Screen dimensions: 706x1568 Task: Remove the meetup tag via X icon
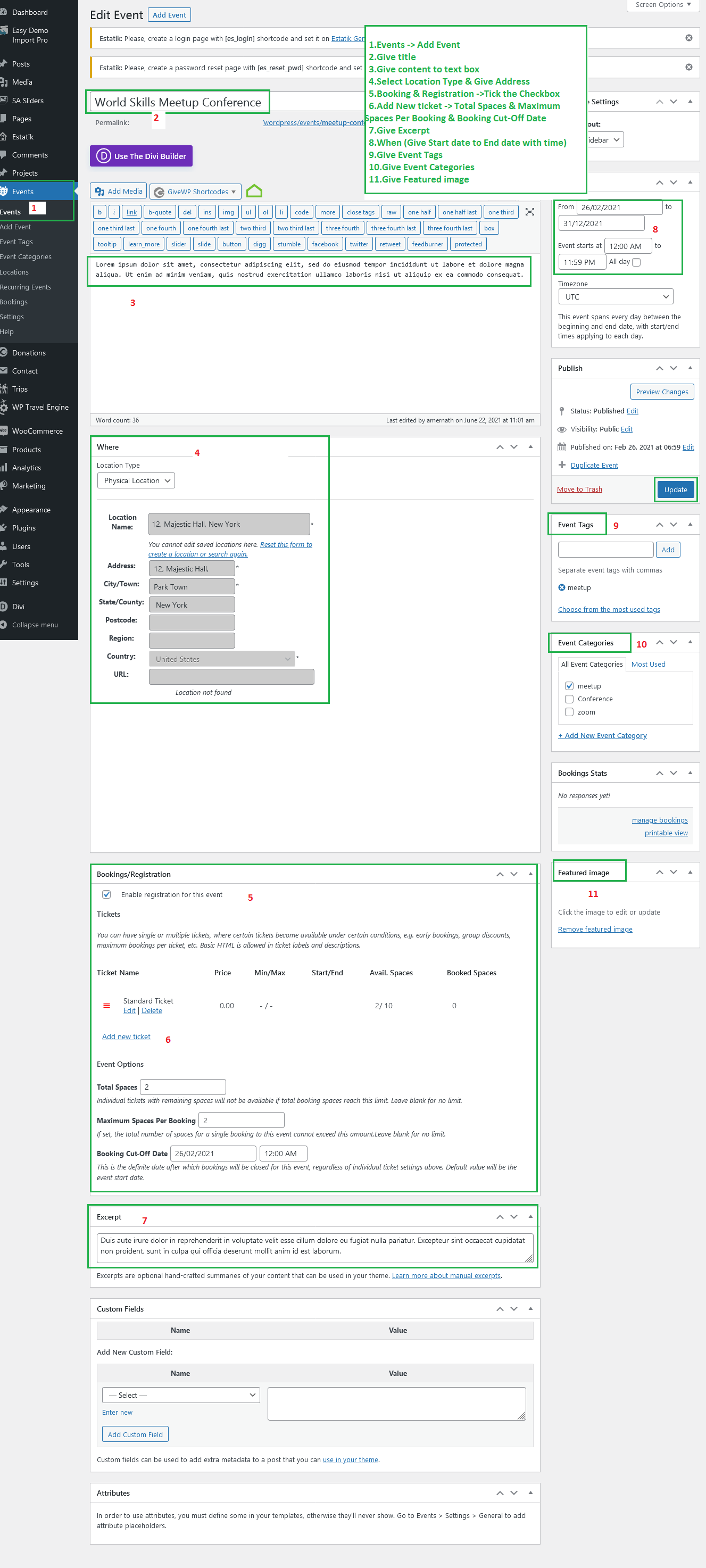coord(561,587)
